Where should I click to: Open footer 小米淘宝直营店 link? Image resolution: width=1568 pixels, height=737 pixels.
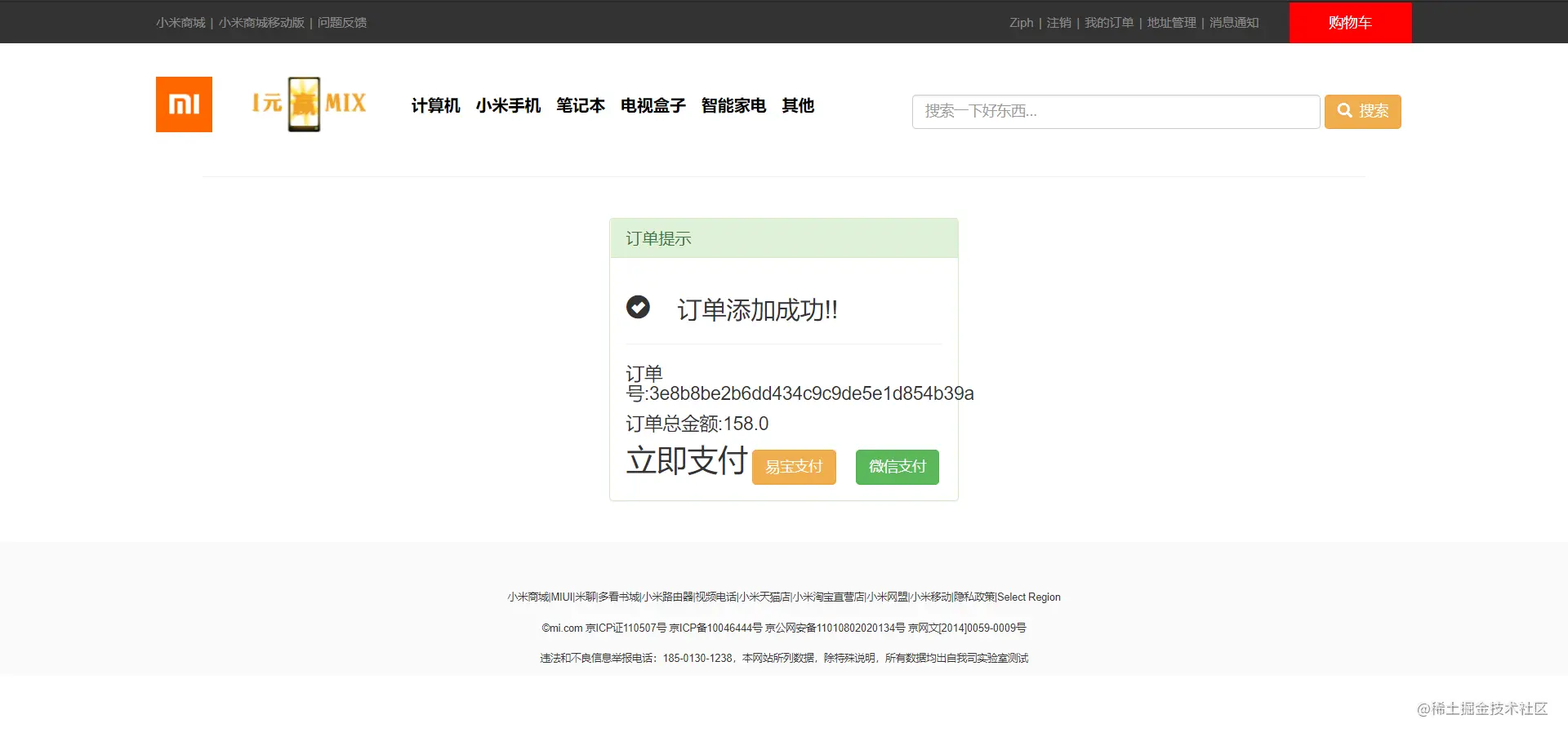click(x=829, y=597)
